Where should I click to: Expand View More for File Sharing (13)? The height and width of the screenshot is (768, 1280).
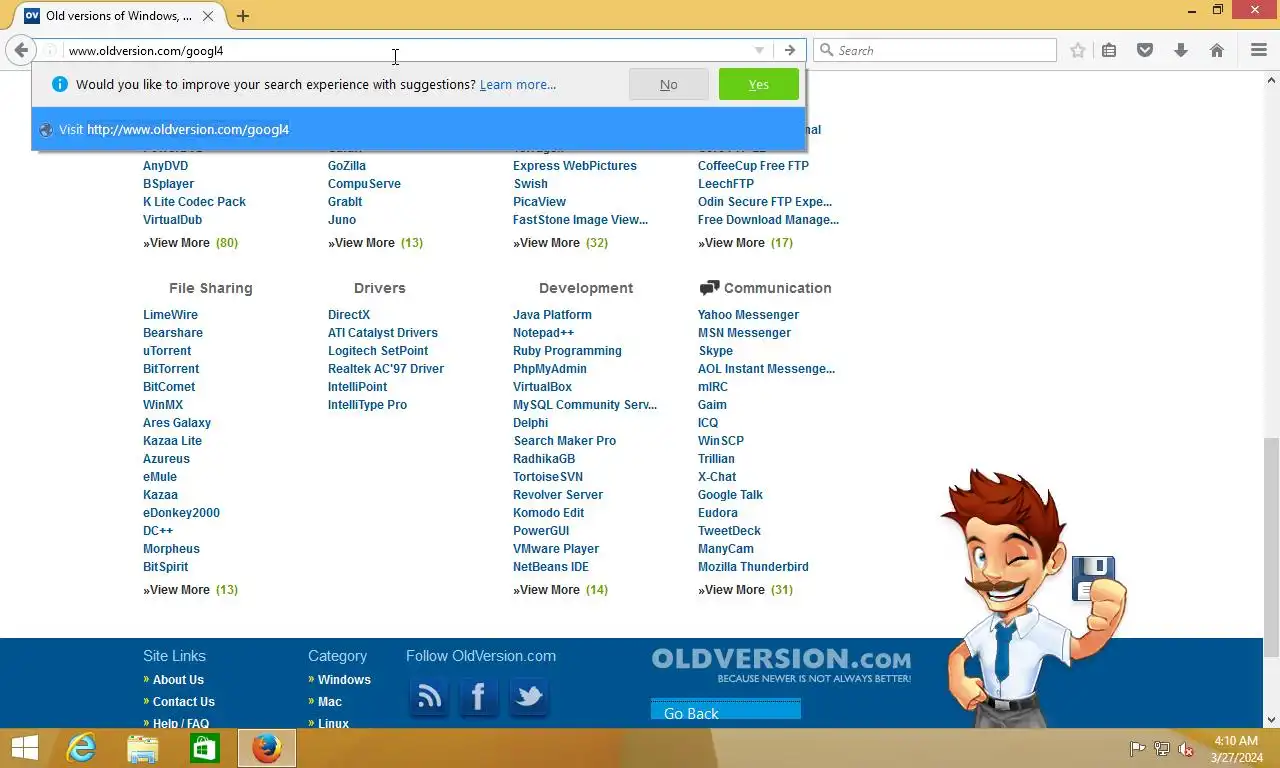(190, 590)
